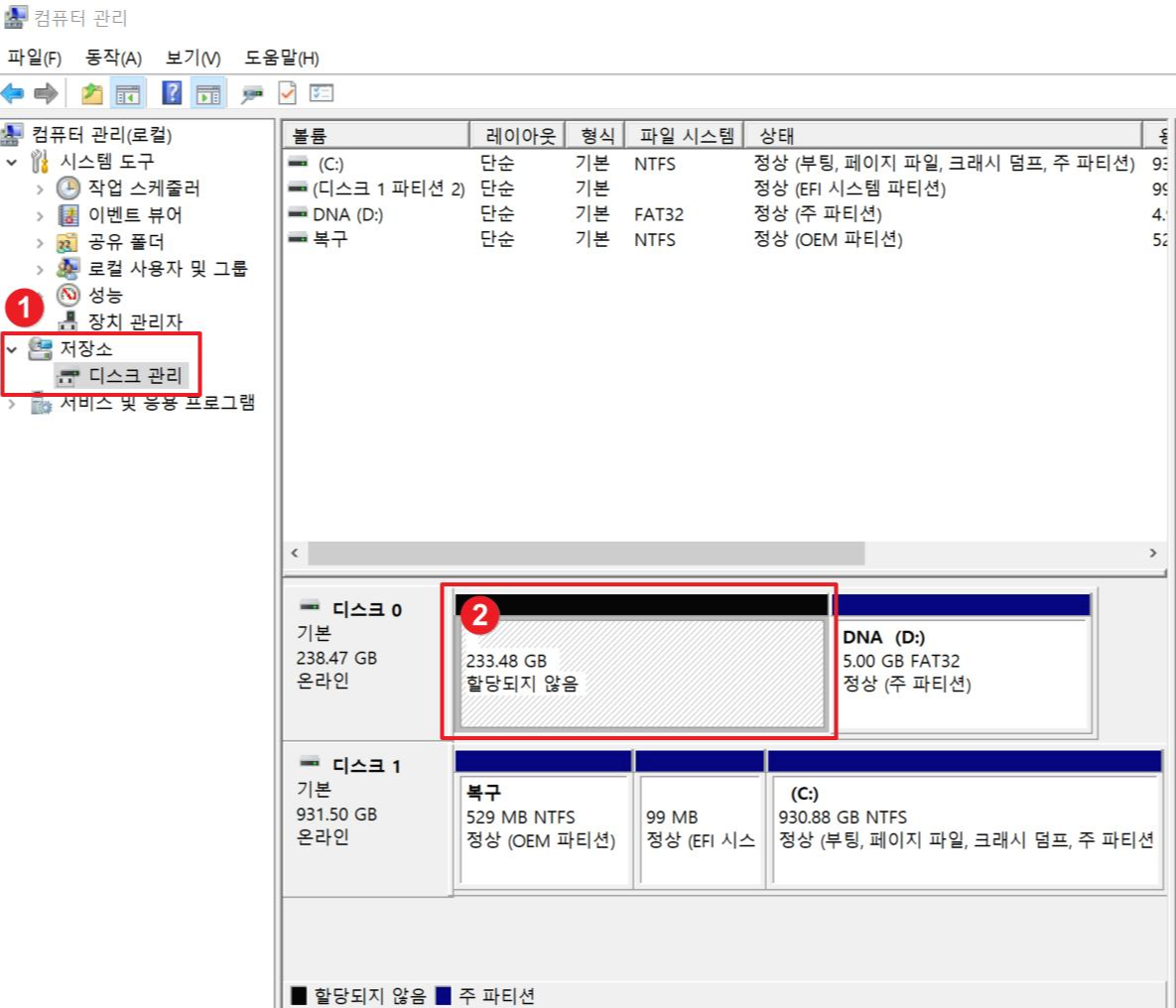The image size is (1176, 1008).
Task: Expand the 작업 스케줄러 tree node
Action: [x=41, y=189]
